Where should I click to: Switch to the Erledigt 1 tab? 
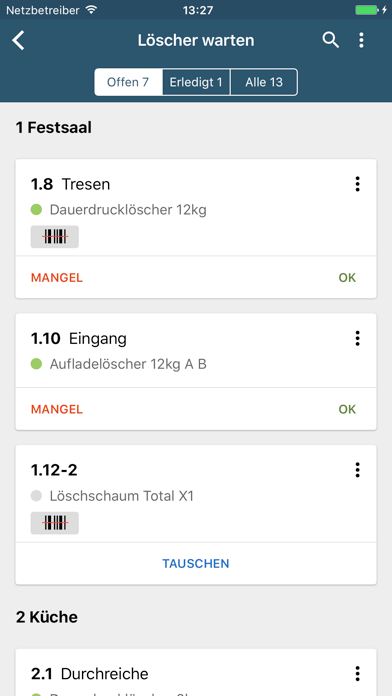click(196, 82)
